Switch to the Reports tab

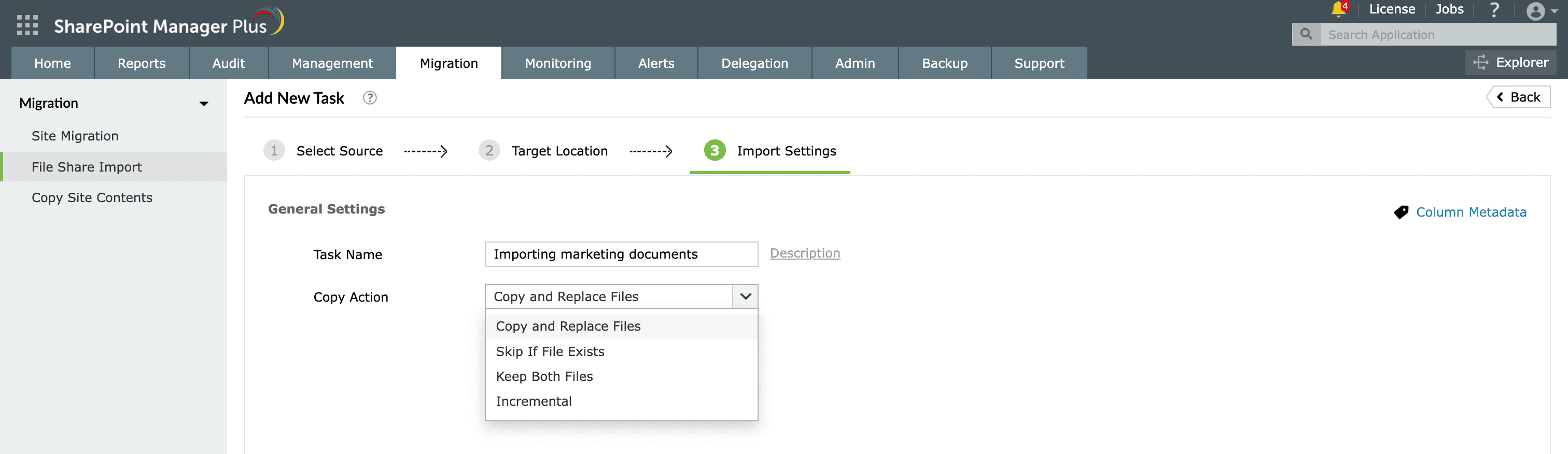tap(141, 63)
